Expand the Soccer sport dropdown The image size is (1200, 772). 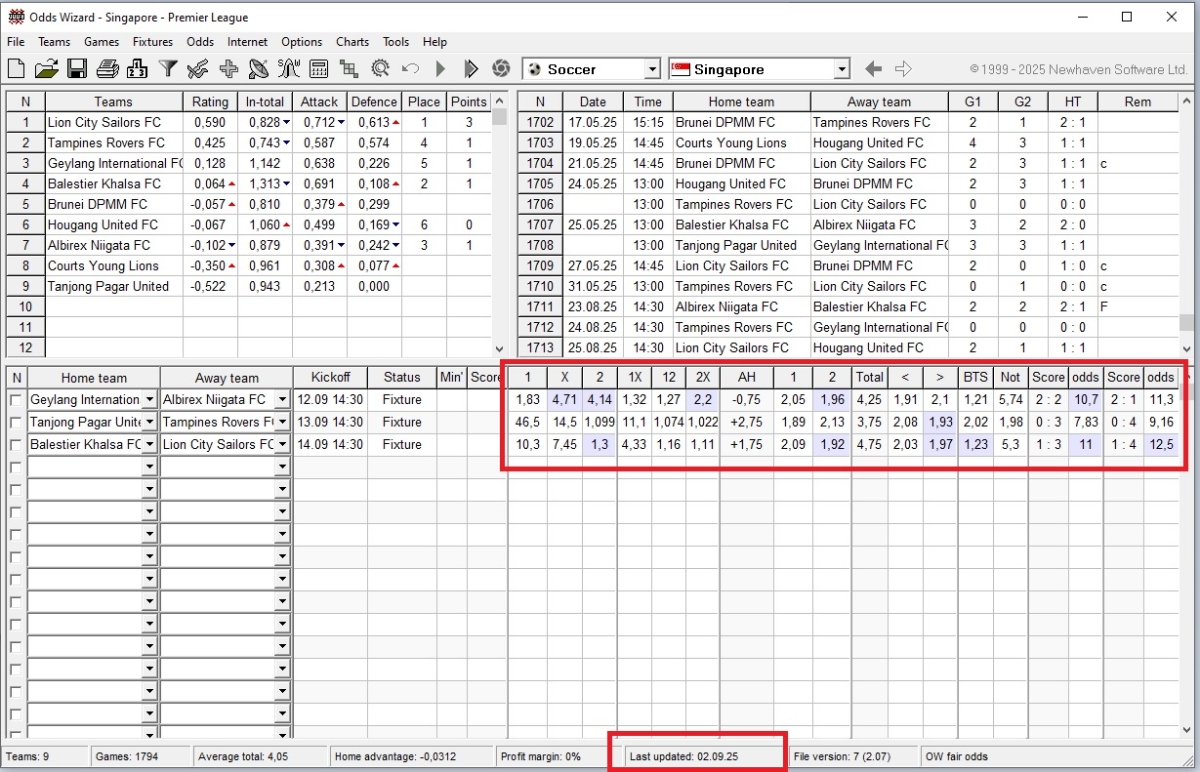click(652, 69)
